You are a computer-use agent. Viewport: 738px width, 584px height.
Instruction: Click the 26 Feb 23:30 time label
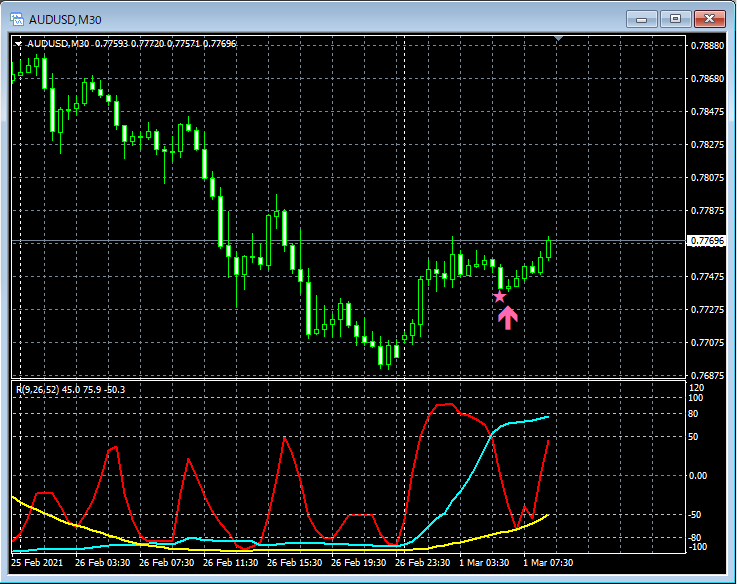click(422, 563)
